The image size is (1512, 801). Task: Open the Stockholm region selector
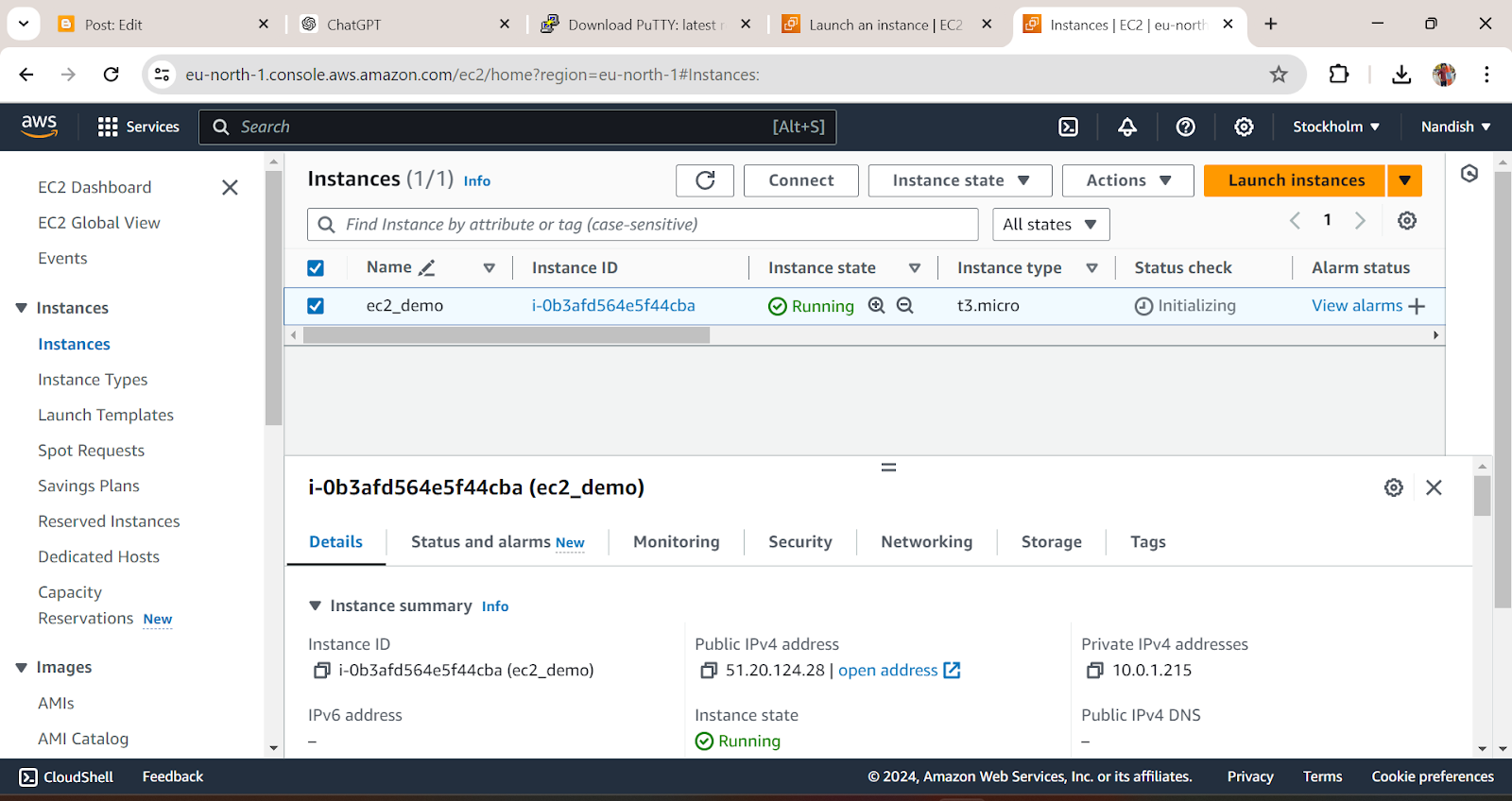click(x=1336, y=127)
